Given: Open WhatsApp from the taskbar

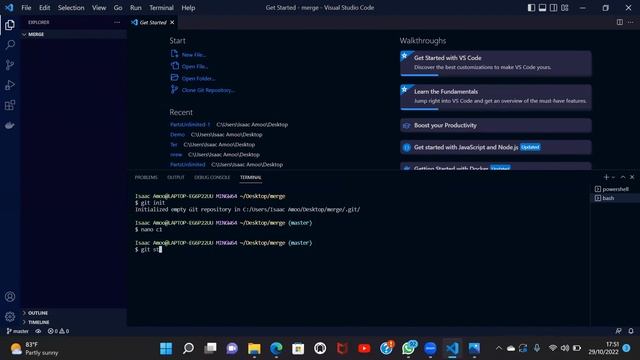Looking at the screenshot, I should point(408,348).
